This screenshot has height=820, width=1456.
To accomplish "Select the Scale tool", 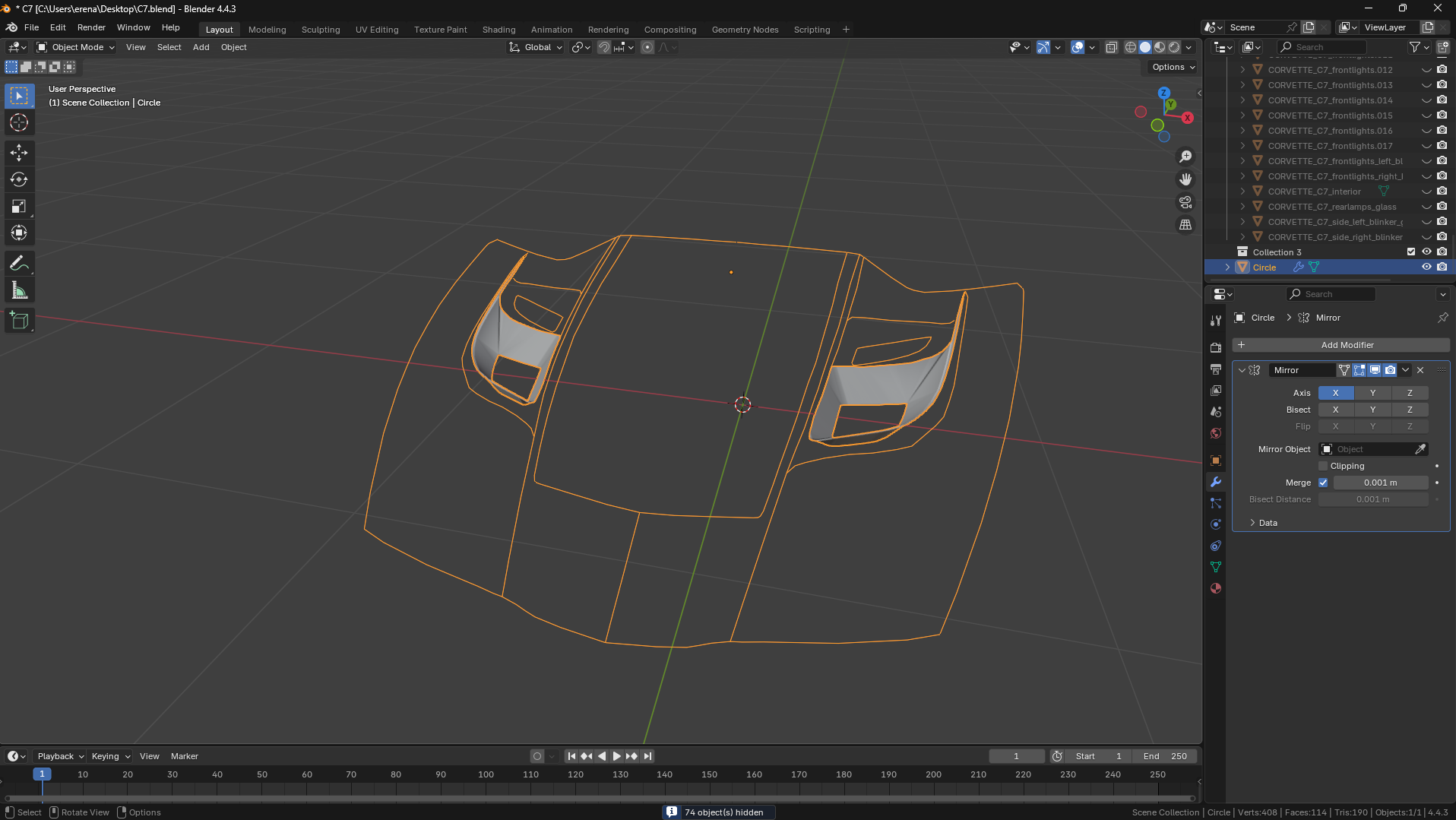I will pyautogui.click(x=19, y=207).
